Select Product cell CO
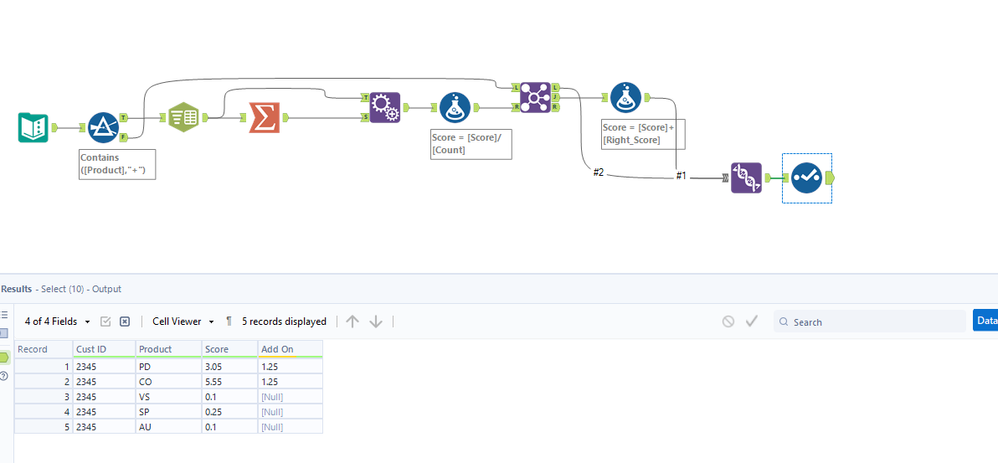 click(169, 381)
